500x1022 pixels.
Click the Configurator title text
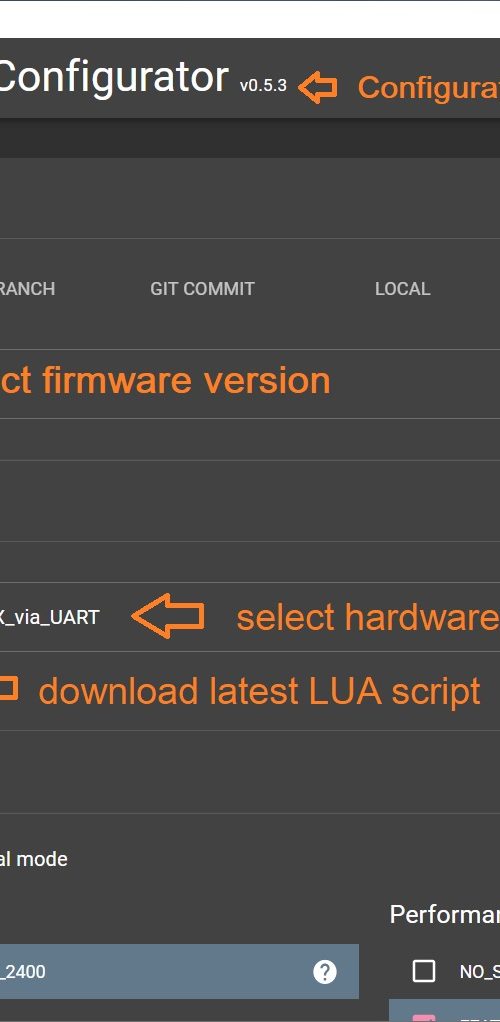point(114,77)
